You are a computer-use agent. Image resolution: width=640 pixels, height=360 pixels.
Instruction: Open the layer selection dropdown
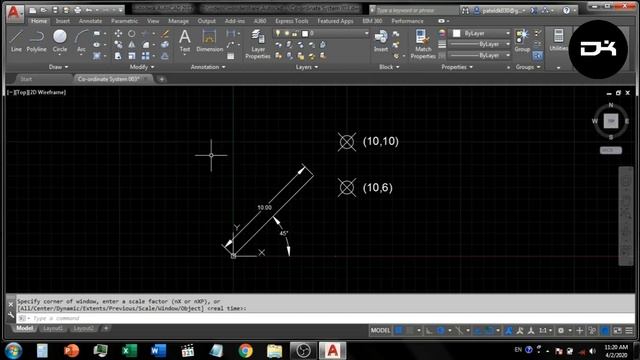[322, 33]
